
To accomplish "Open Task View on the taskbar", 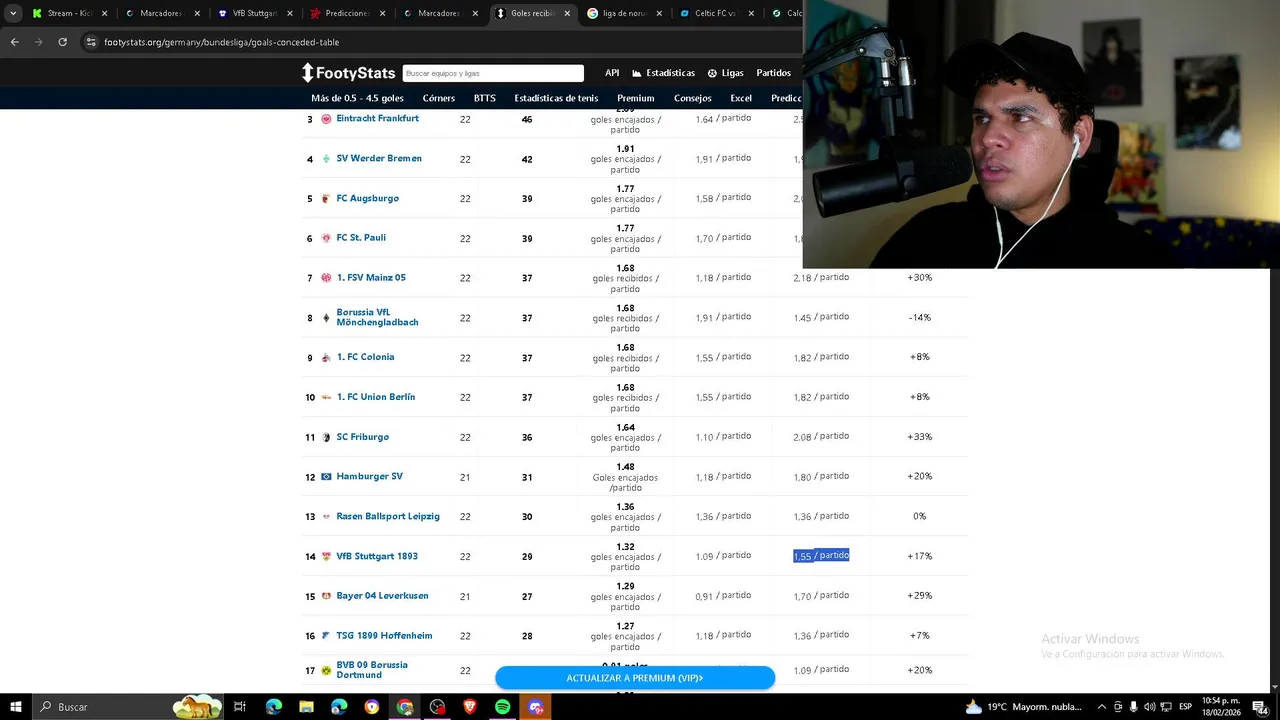I will (240, 707).
